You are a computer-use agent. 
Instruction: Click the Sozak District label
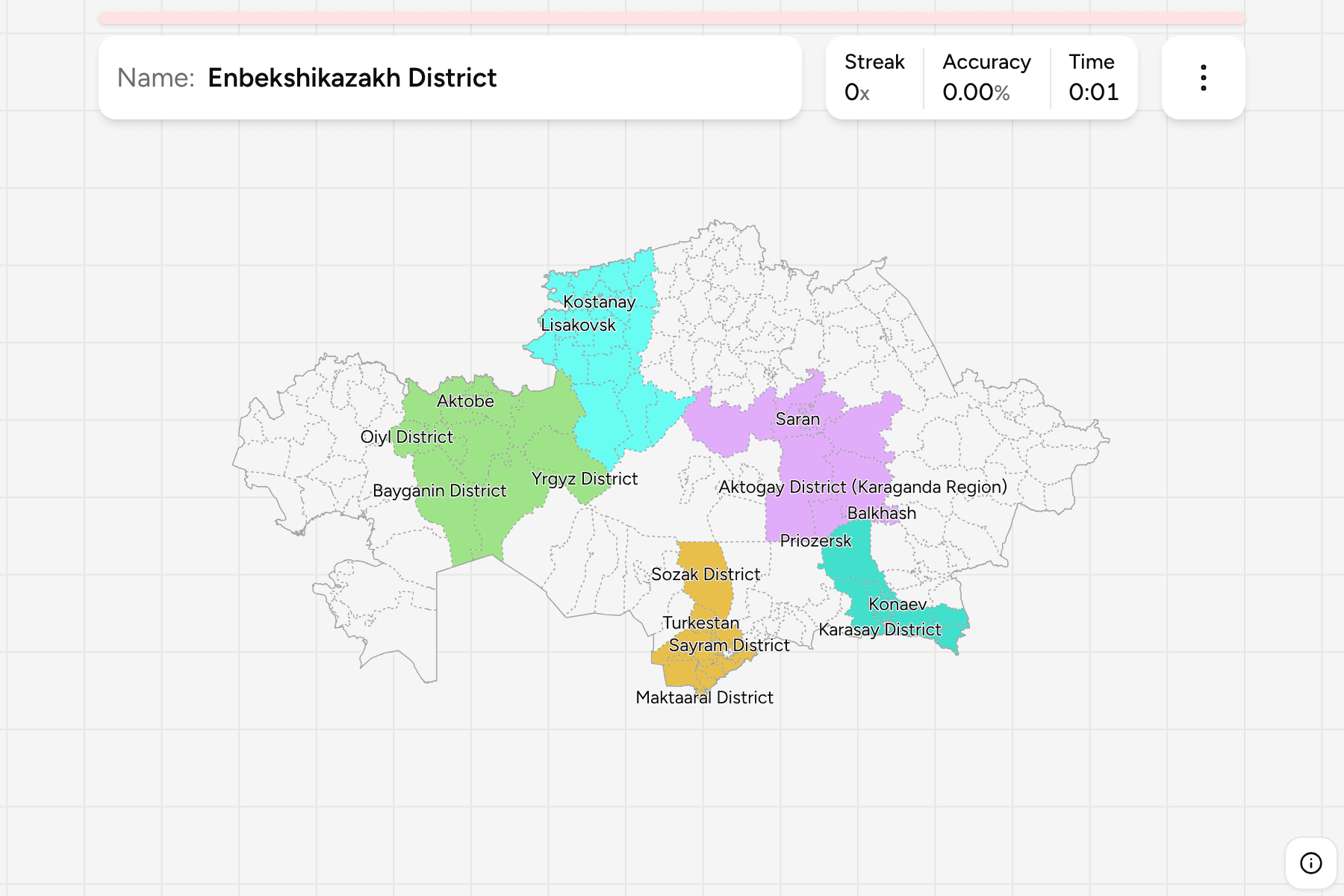click(706, 575)
